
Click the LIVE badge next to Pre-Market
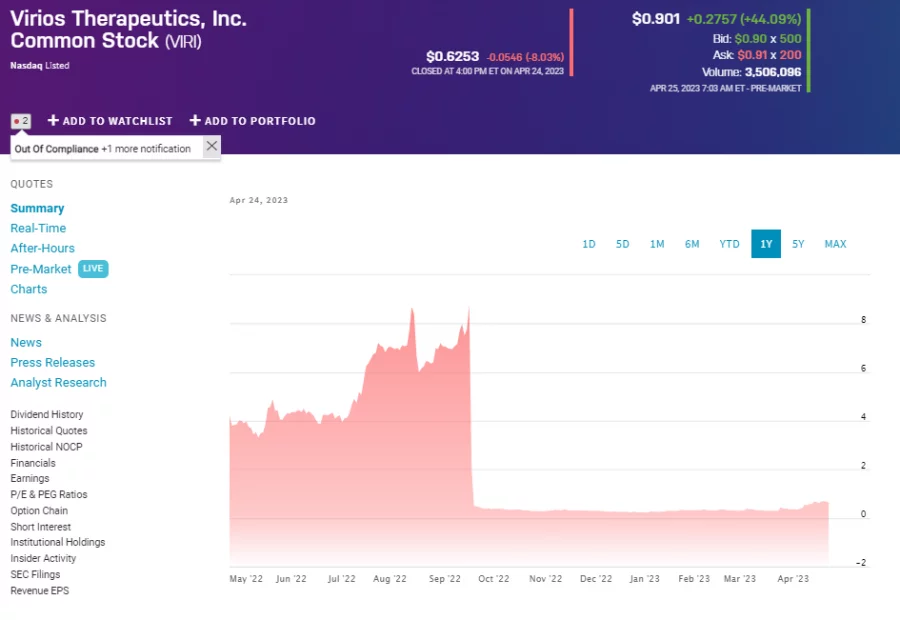[x=92, y=268]
